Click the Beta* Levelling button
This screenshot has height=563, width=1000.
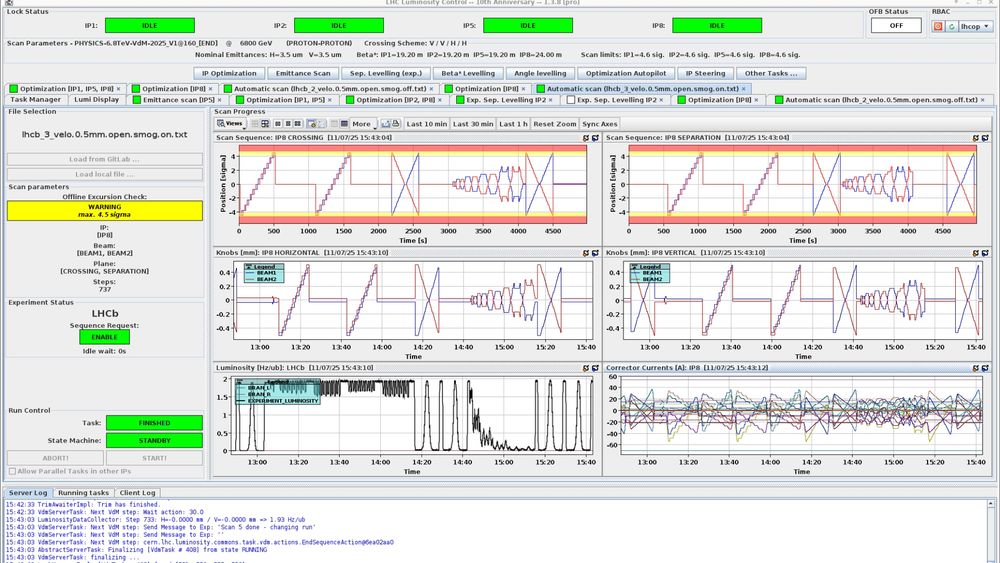(x=468, y=73)
